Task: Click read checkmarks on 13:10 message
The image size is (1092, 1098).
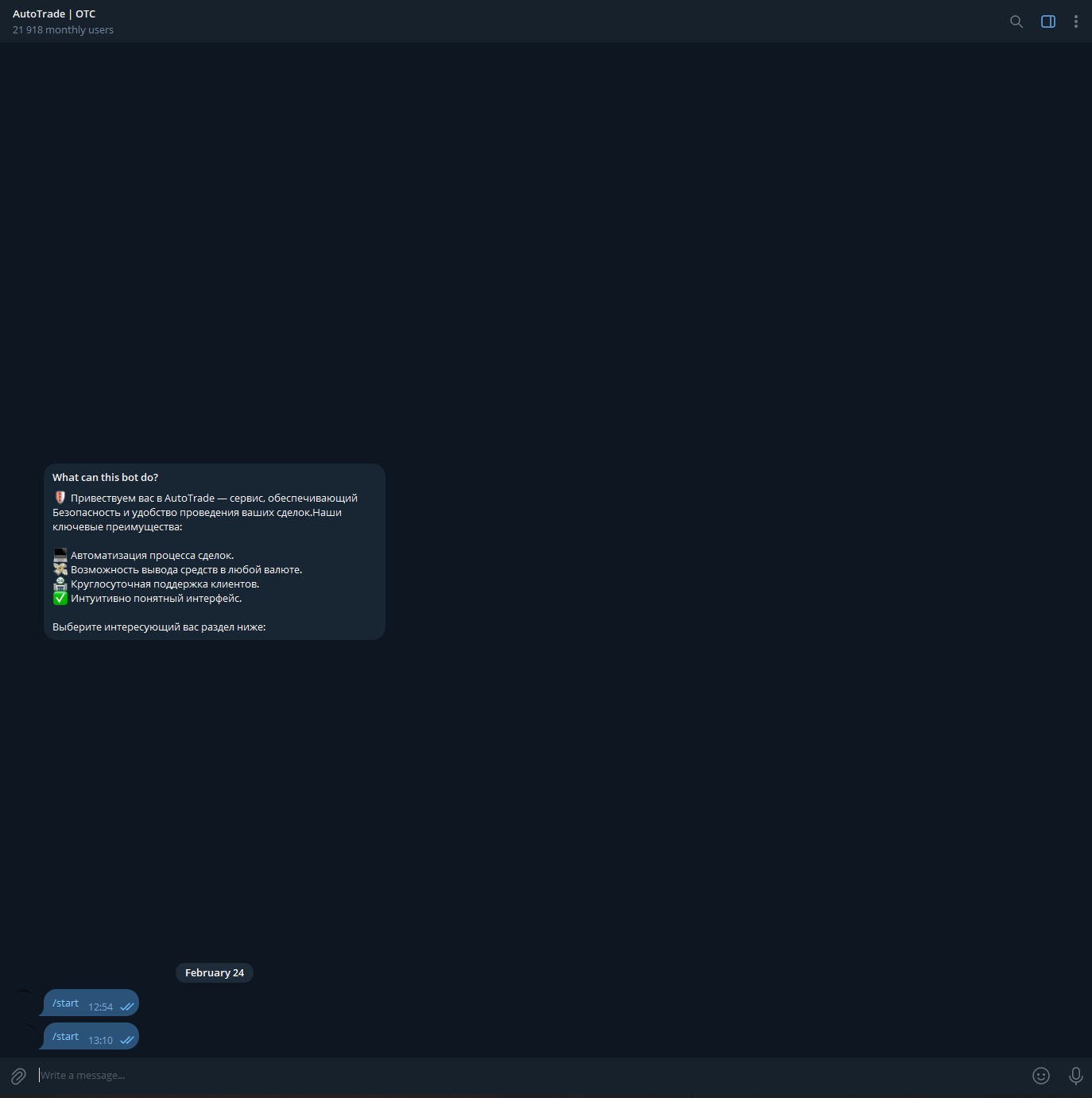Action: (x=127, y=1040)
